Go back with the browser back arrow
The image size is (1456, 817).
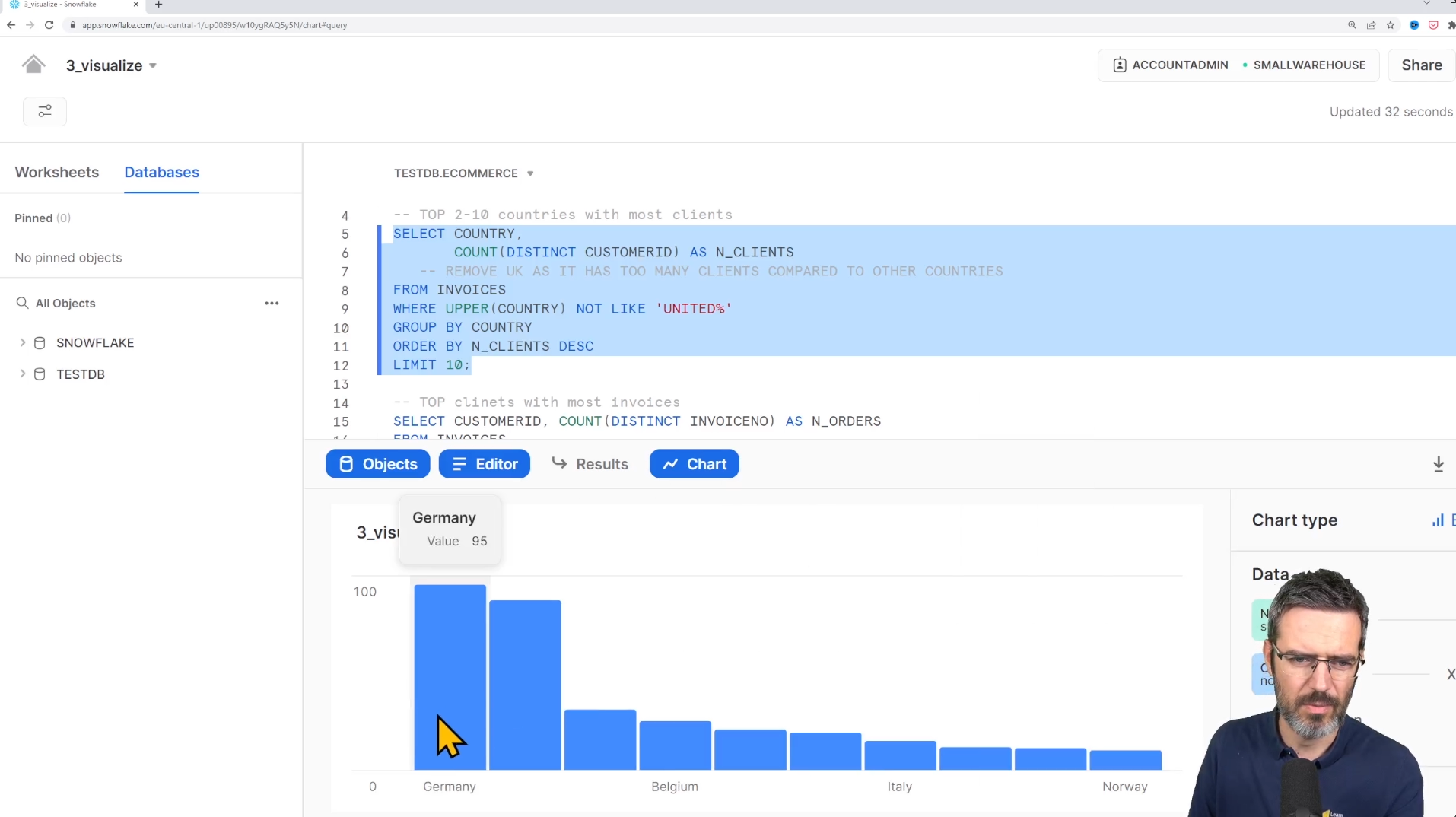coord(11,25)
